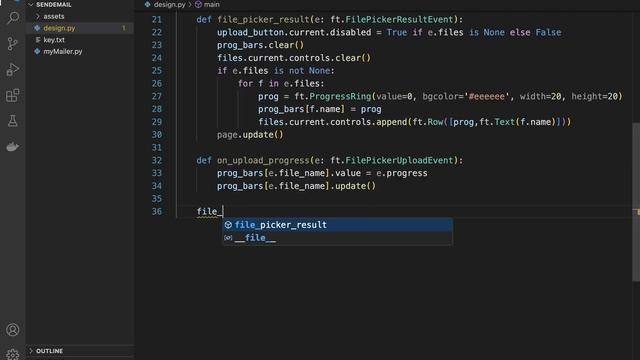Select main symbol in the breadcrumb
The height and width of the screenshot is (360, 640).
pyautogui.click(x=211, y=4)
